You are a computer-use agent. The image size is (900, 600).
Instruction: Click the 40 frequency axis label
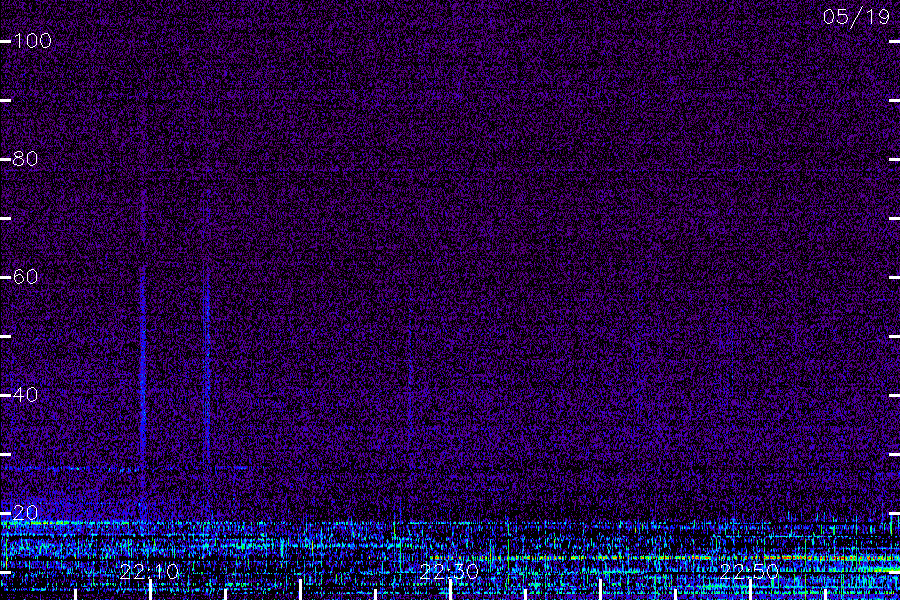25,394
